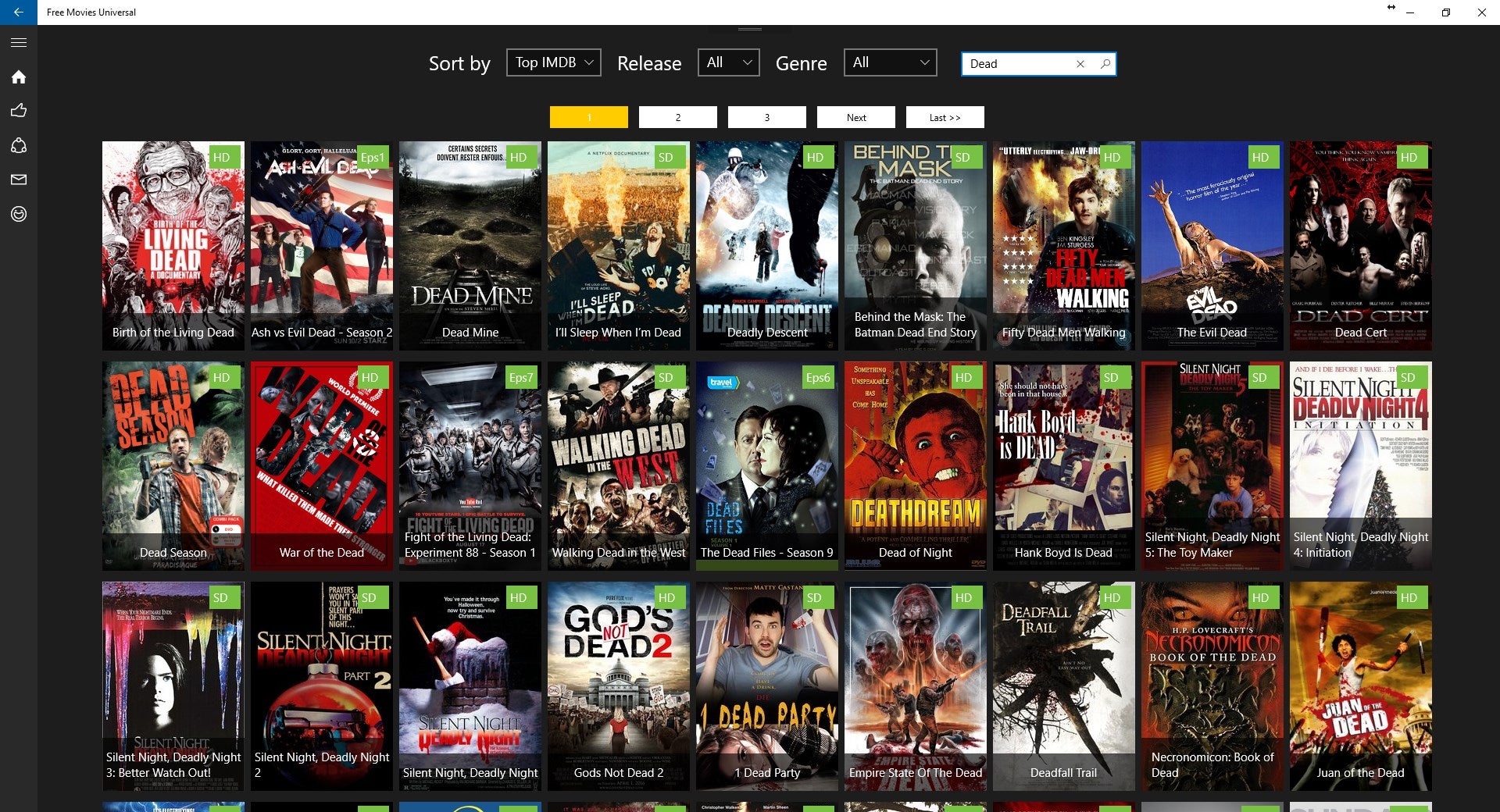The image size is (1500, 812).
Task: Go to page 3
Action: coord(767,117)
